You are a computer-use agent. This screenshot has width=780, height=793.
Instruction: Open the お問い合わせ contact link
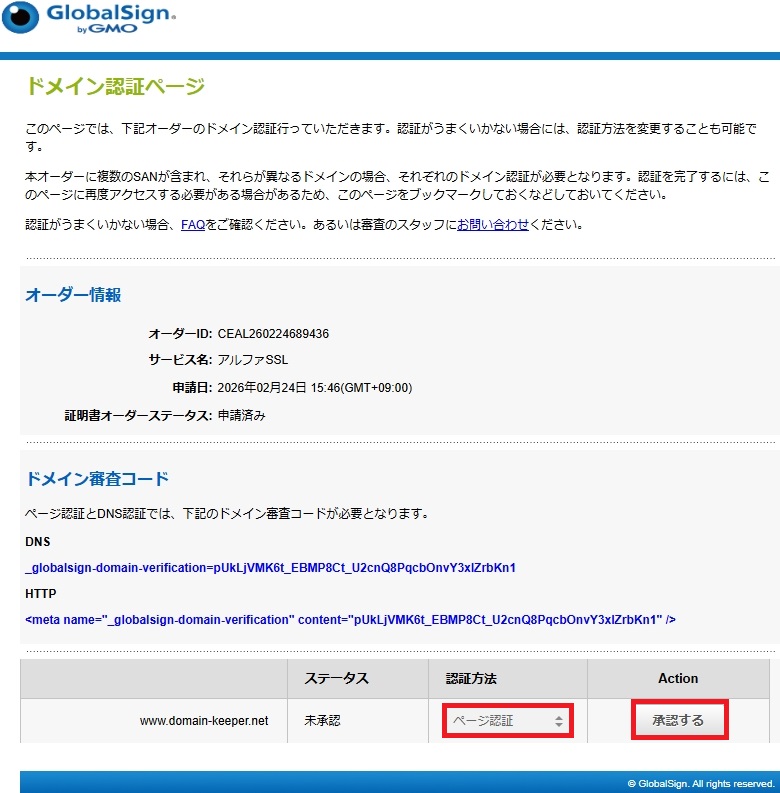click(x=493, y=225)
